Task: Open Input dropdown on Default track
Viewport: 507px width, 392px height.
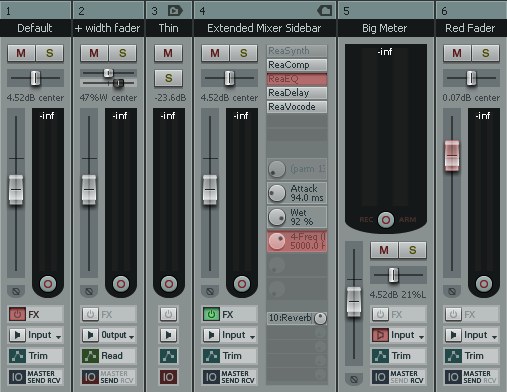Action: (45, 335)
